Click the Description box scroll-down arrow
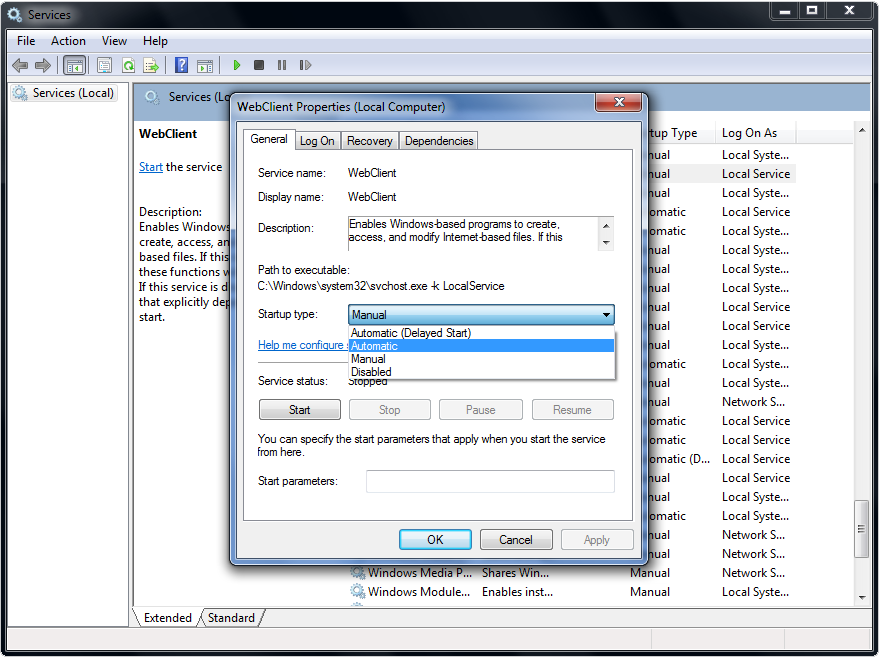 [606, 243]
